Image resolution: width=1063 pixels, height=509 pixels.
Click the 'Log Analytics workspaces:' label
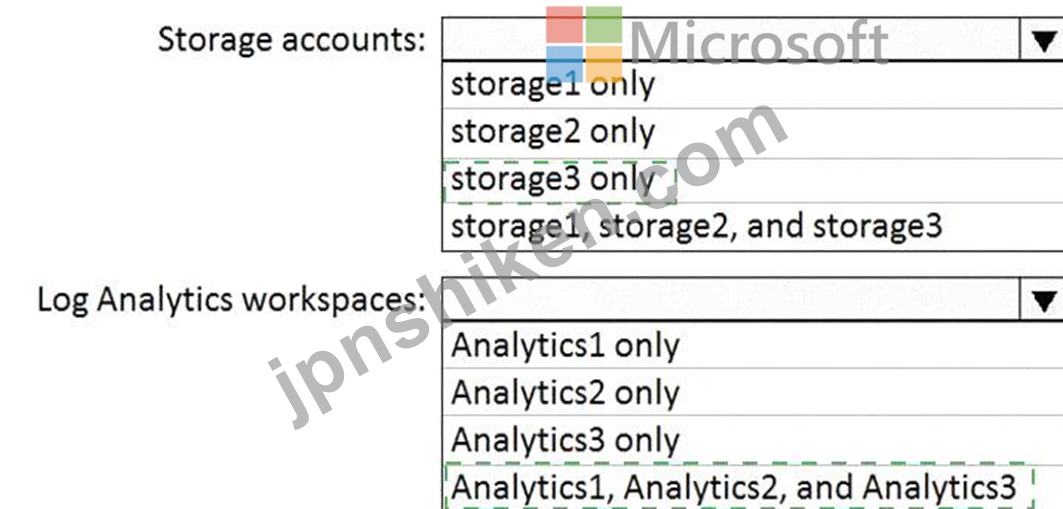tap(231, 300)
